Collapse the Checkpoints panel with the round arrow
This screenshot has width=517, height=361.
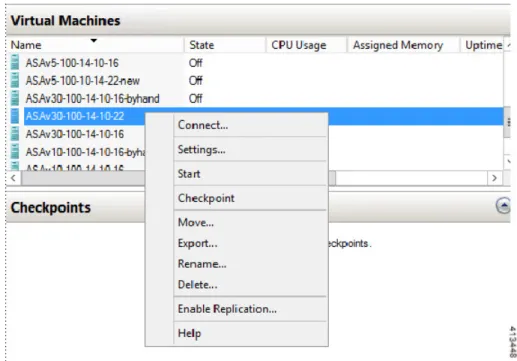tap(503, 206)
